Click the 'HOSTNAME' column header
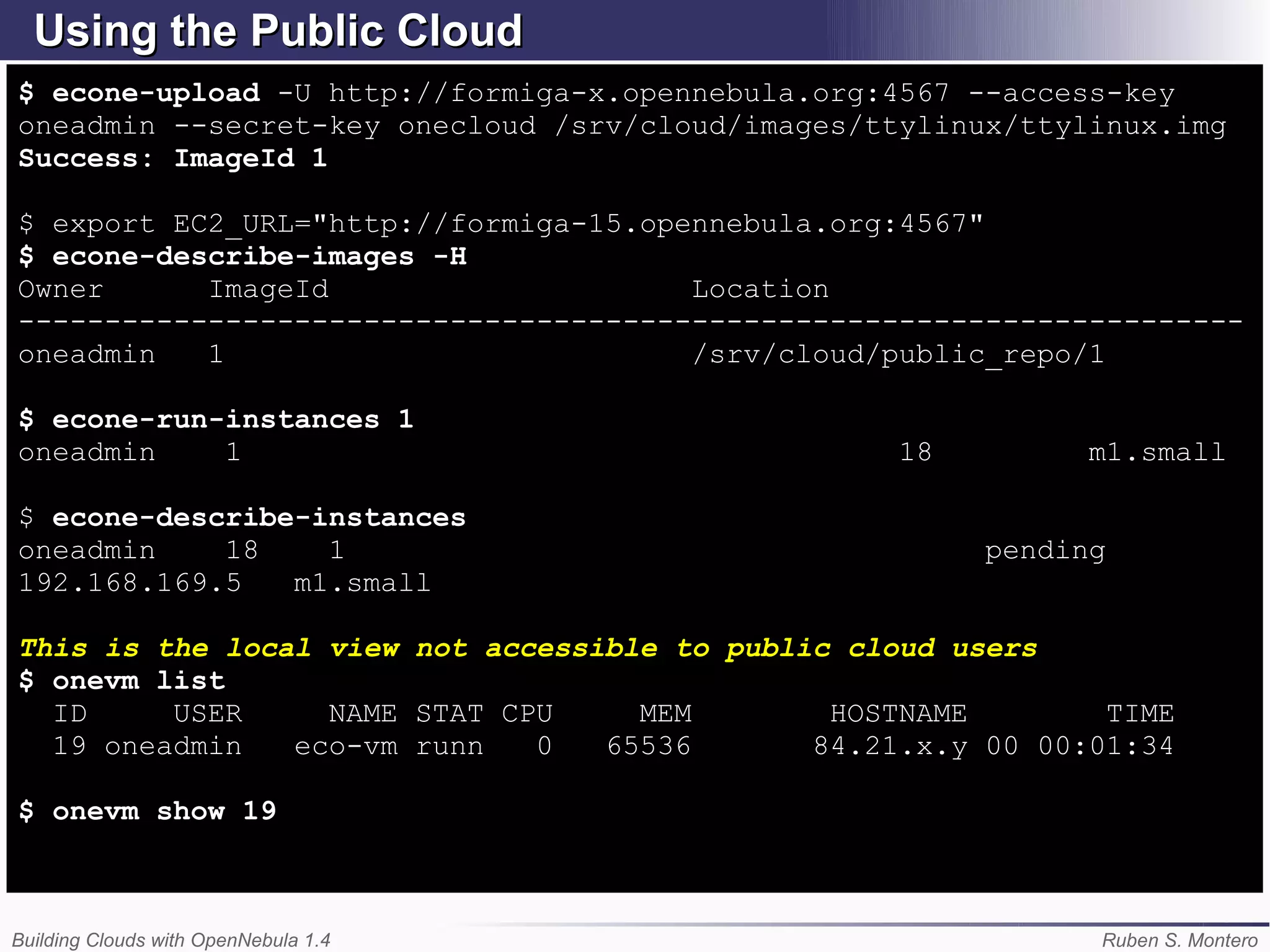Screen dimensions: 1270x952 (x=899, y=713)
